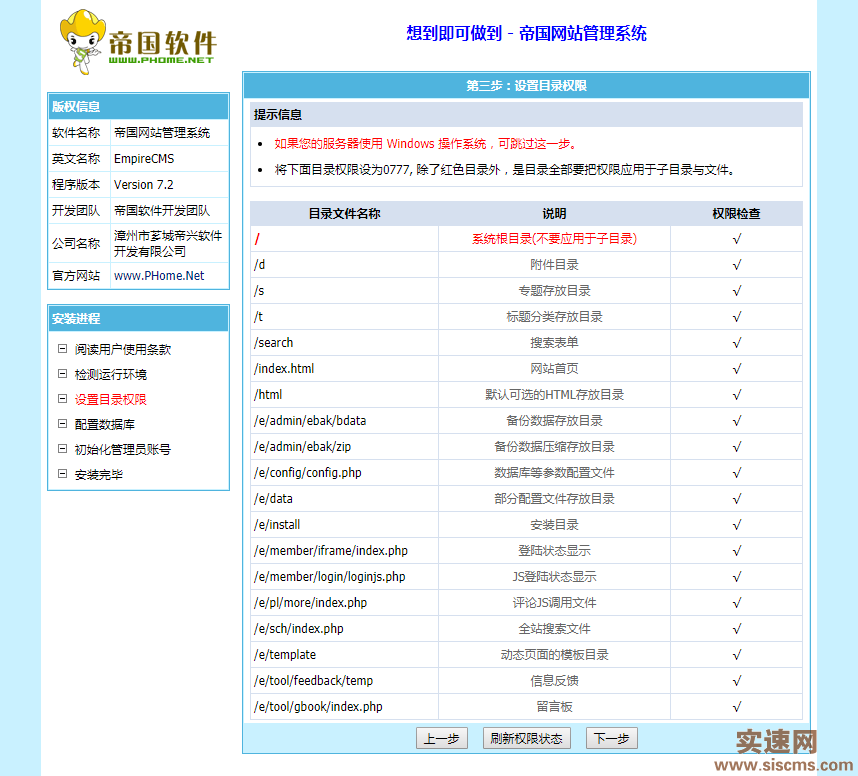
Task: Click the check mark for /e/config/config.php
Action: pos(737,473)
